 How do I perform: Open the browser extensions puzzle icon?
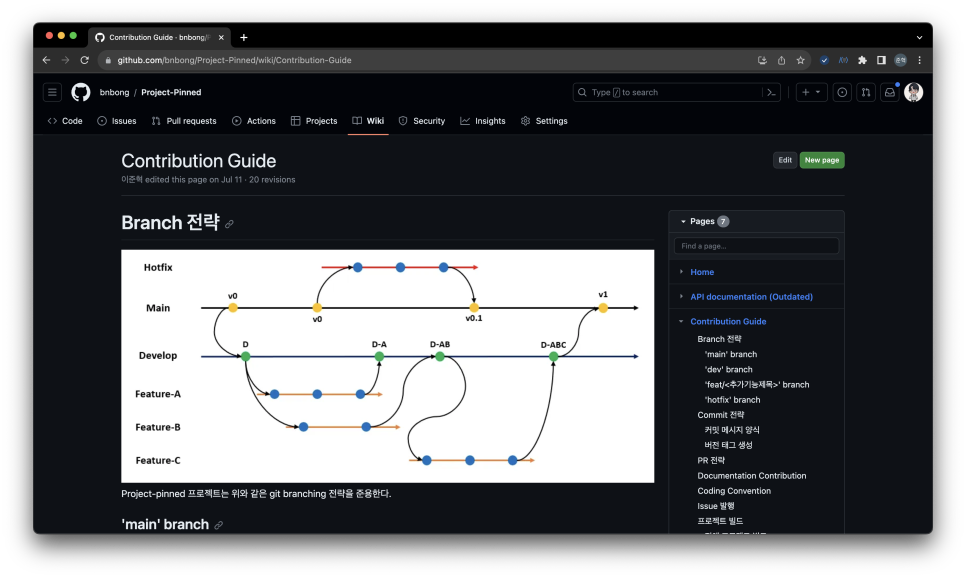click(x=862, y=60)
